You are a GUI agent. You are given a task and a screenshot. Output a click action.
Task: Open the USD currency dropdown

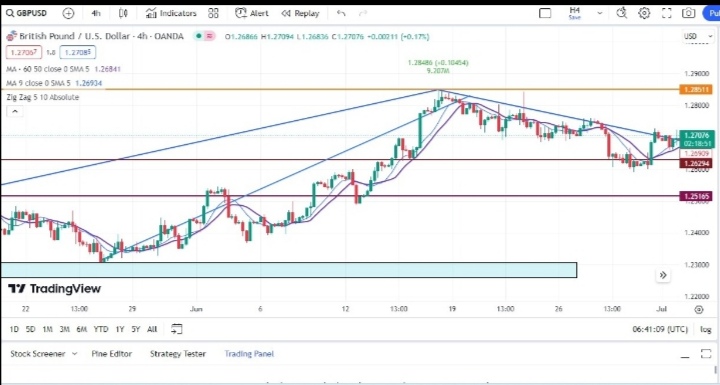point(696,36)
